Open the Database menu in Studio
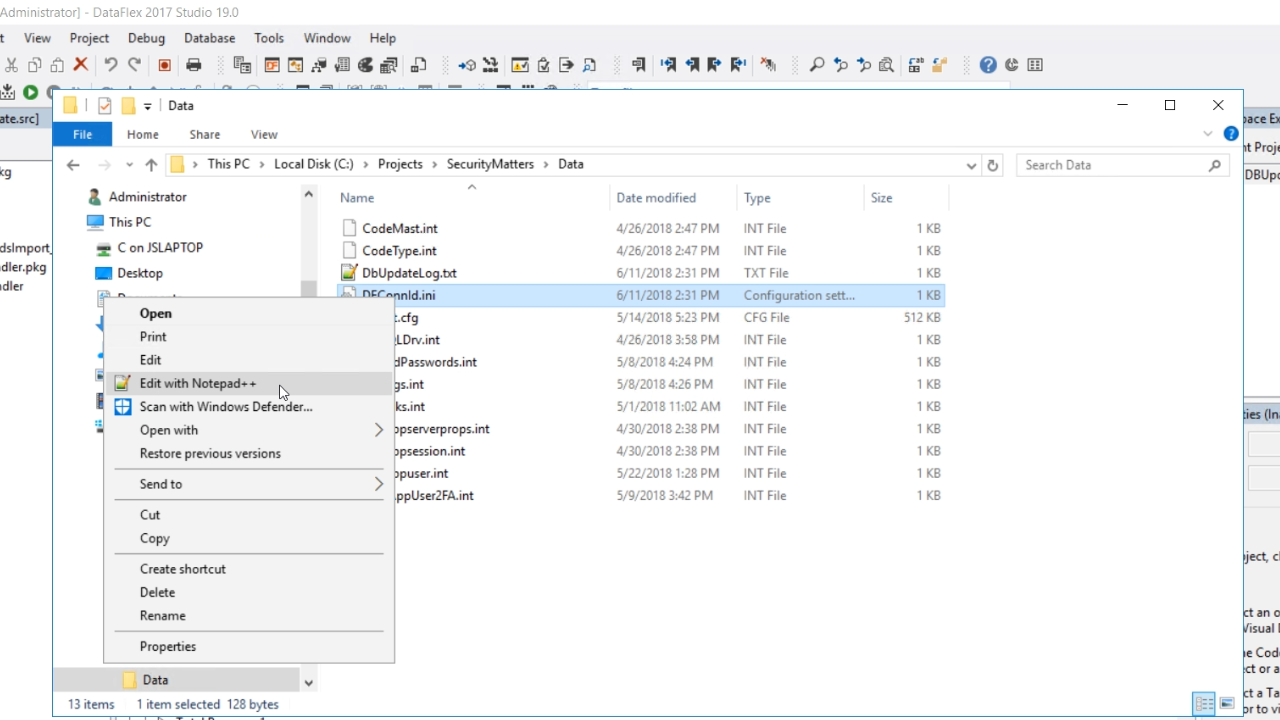 [x=209, y=38]
